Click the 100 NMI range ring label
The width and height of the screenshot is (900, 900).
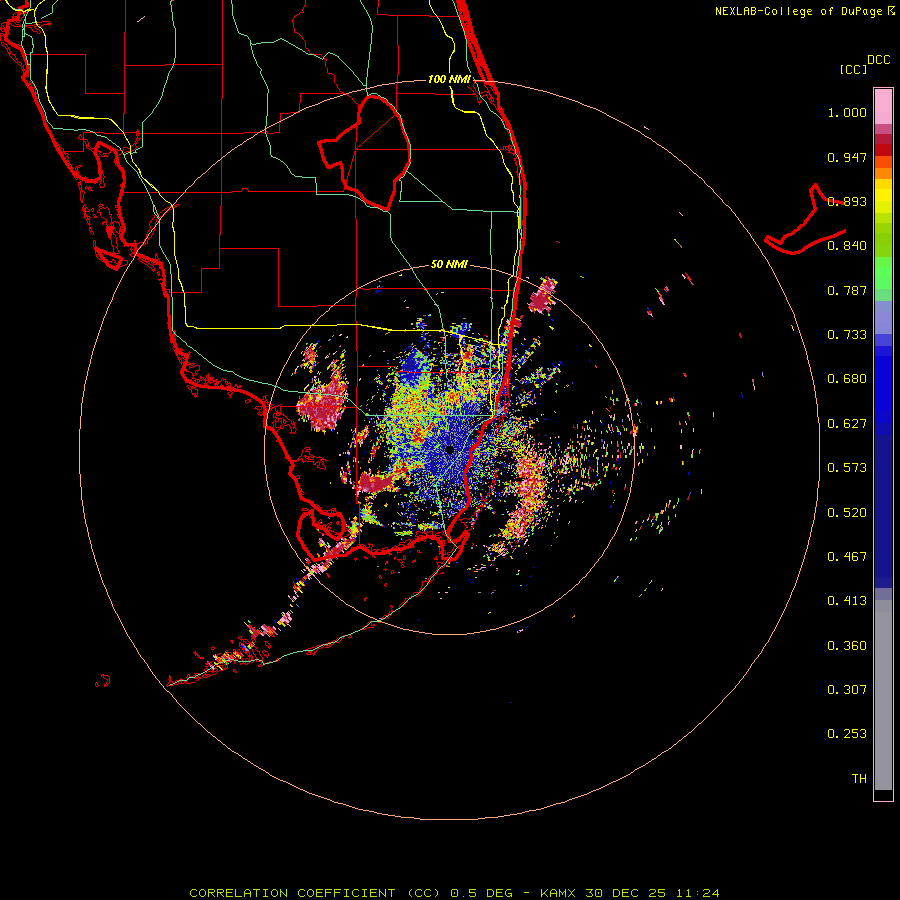(x=449, y=79)
